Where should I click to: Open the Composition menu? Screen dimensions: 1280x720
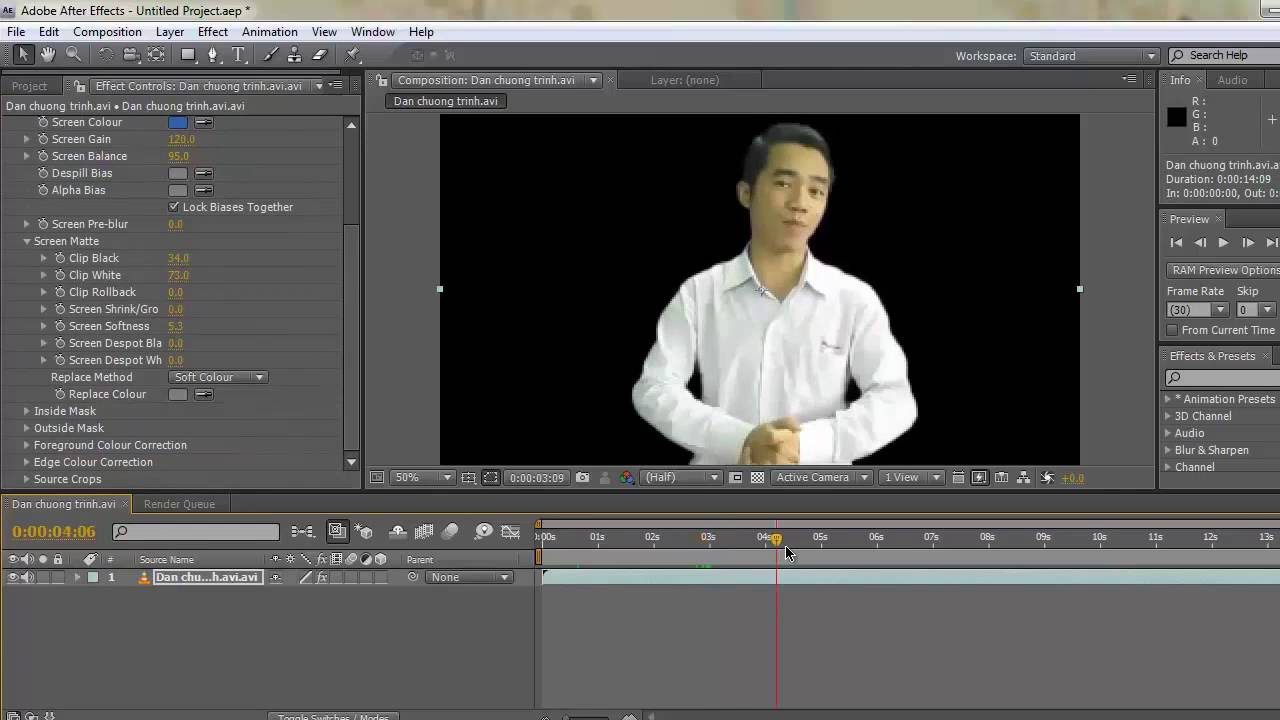pyautogui.click(x=107, y=32)
